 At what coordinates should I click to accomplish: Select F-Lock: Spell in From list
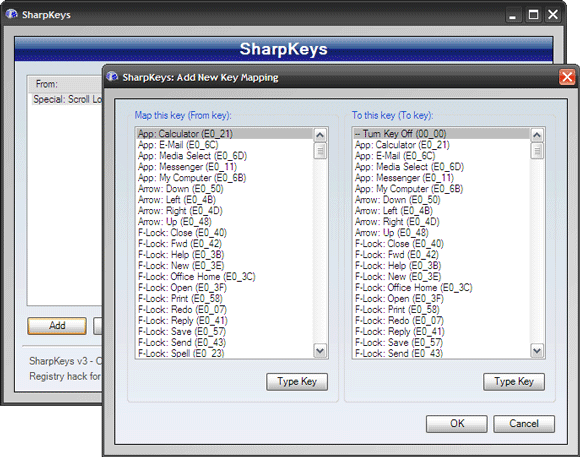coord(225,353)
